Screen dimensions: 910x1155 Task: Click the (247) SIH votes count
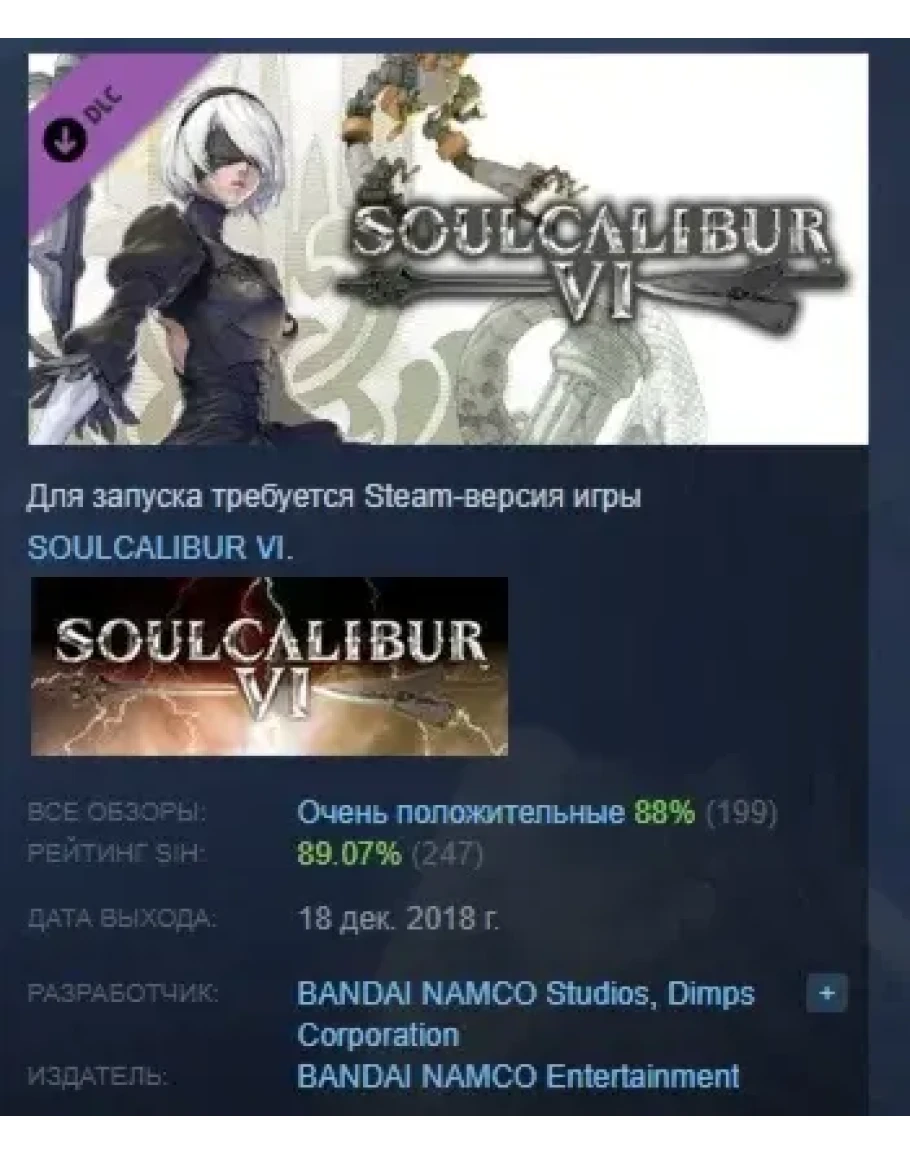pyautogui.click(x=447, y=854)
